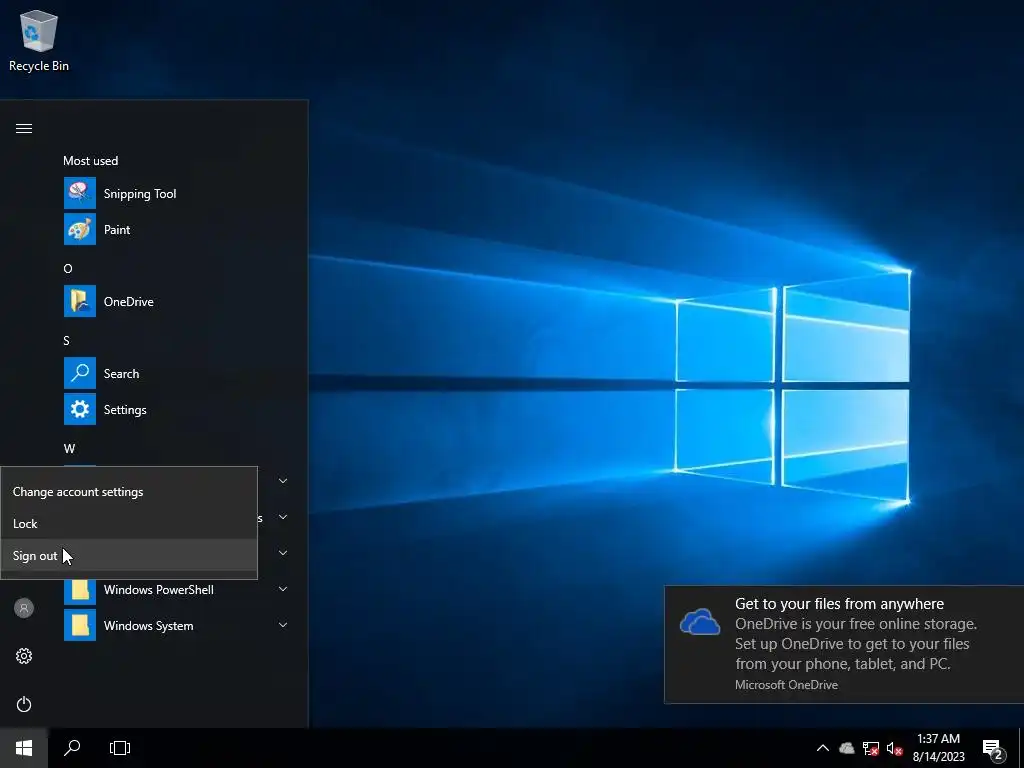The height and width of the screenshot is (768, 1024).
Task: Open the Recycle Bin desktop icon
Action: [x=39, y=41]
